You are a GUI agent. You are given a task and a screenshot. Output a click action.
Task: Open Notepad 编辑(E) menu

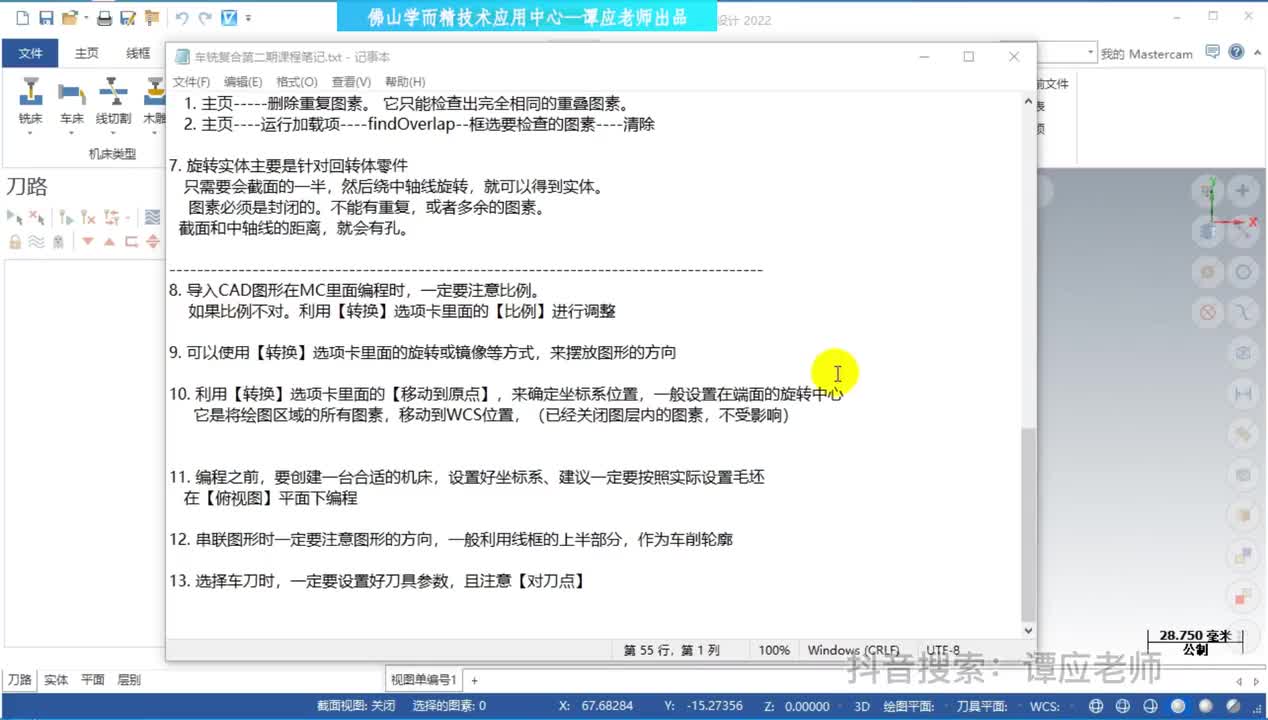tap(243, 82)
